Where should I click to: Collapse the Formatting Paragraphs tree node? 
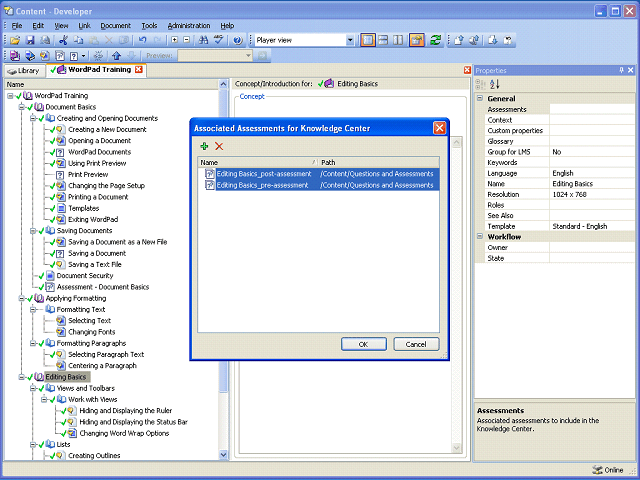pos(33,343)
